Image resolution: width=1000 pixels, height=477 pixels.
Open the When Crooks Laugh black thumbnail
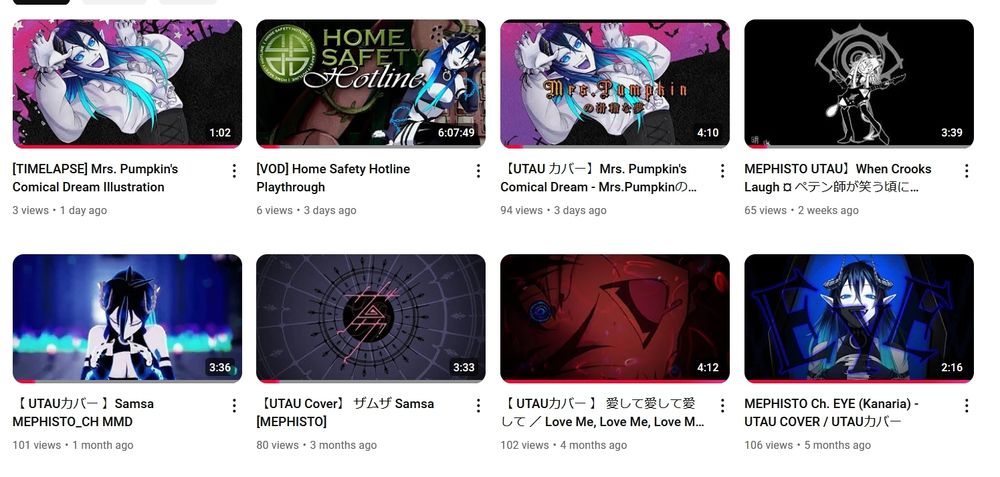click(x=858, y=84)
